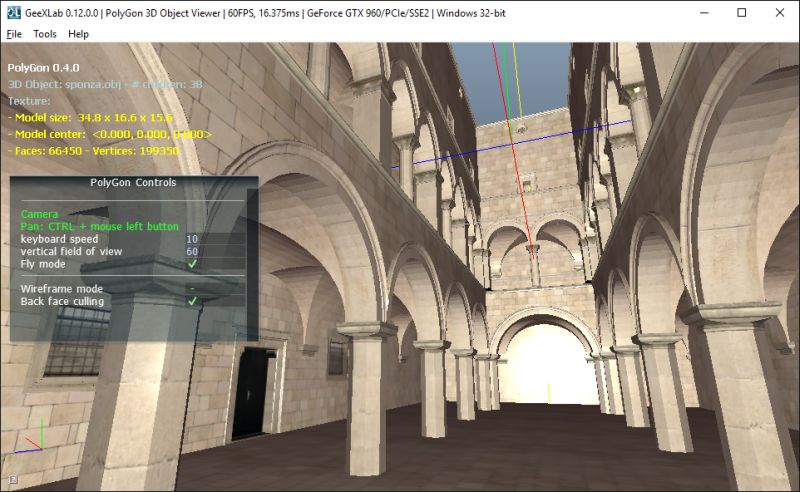800x492 pixels.
Task: Close the GeeXLab window
Action: tap(780, 13)
